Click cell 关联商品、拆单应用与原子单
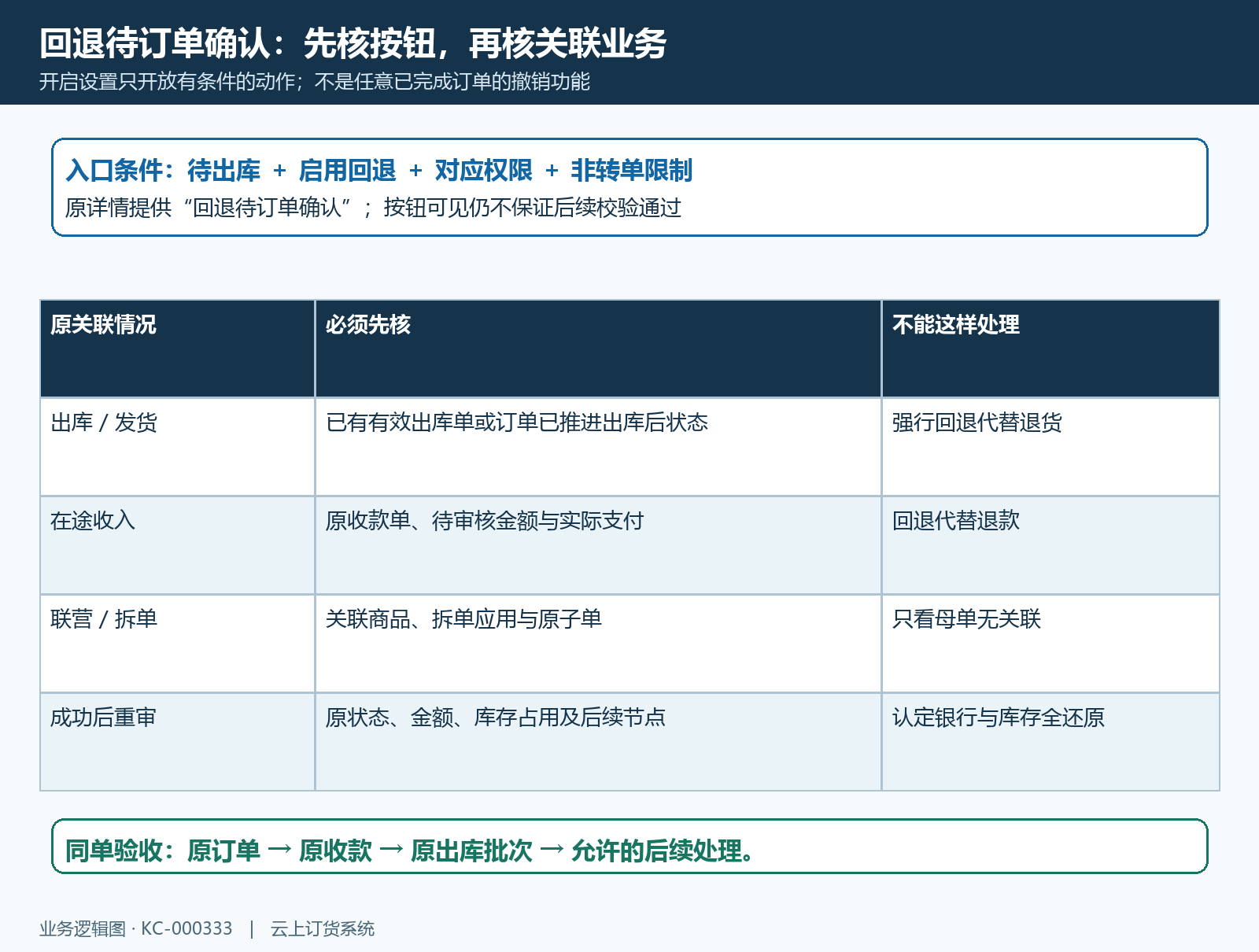This screenshot has height=952, width=1259. pos(598,644)
